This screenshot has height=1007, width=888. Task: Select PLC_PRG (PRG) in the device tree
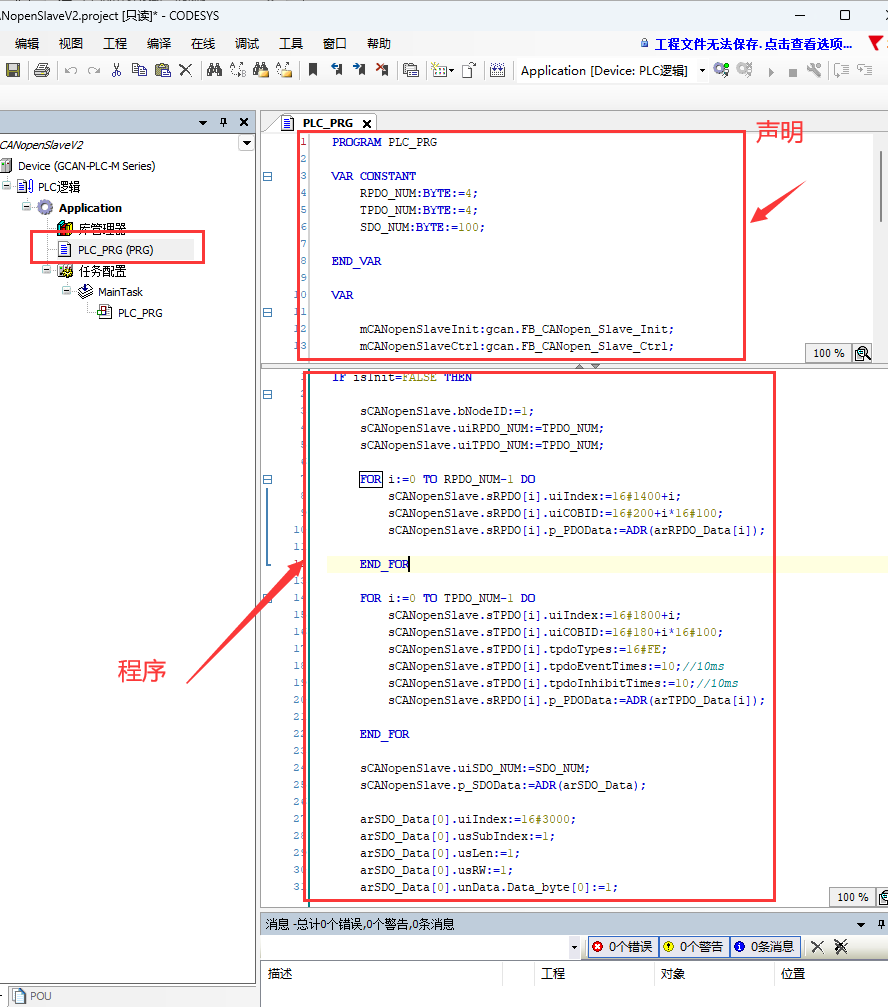pos(115,249)
